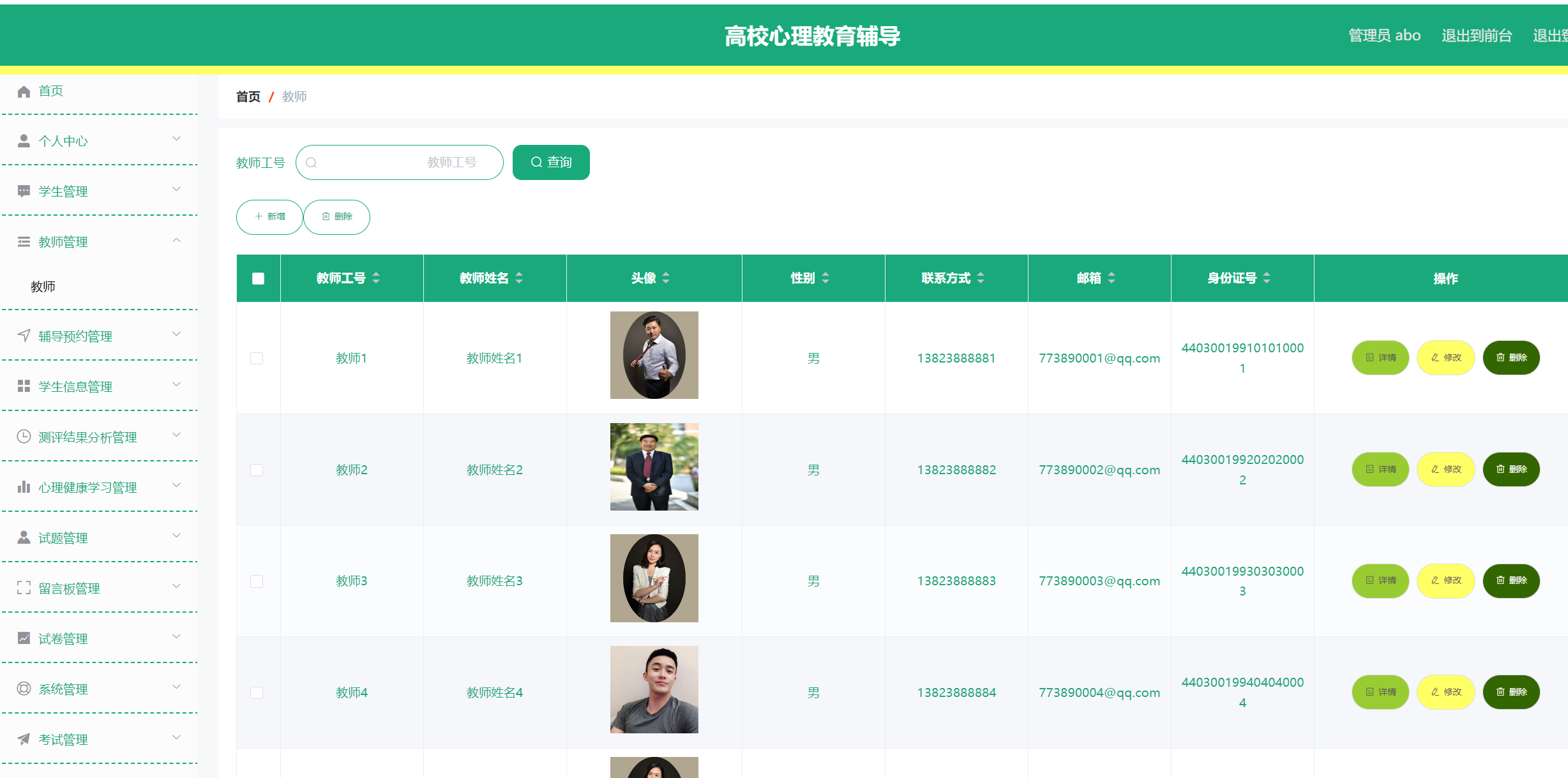Click 管理员 abo in the header
1568x778 pixels.
pyautogui.click(x=1384, y=36)
